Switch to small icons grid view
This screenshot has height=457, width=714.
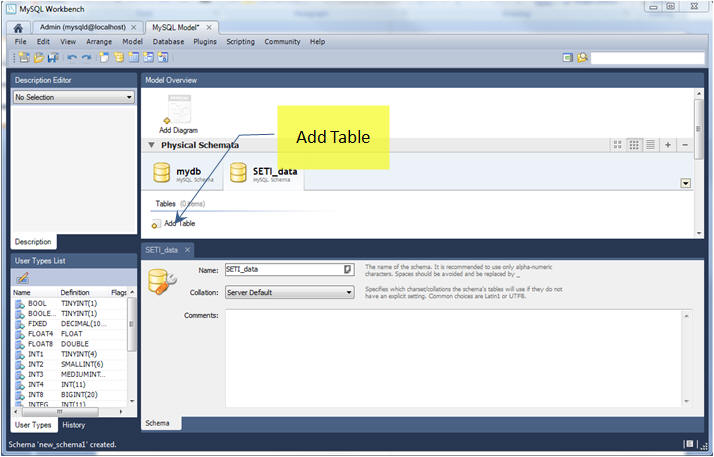point(634,145)
